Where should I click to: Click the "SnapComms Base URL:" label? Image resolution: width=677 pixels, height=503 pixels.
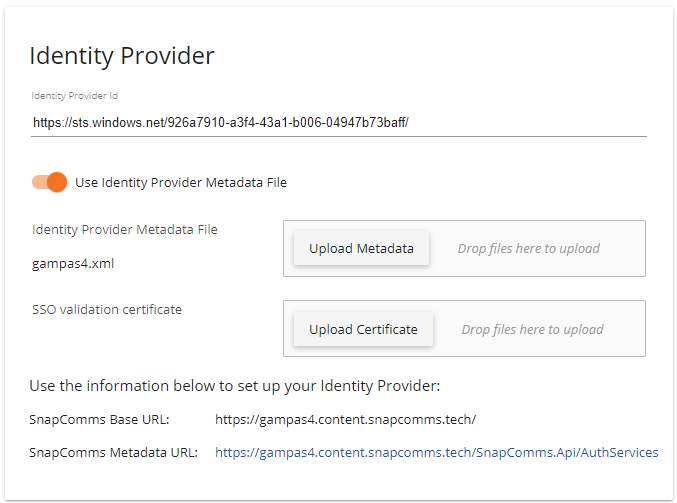point(99,419)
